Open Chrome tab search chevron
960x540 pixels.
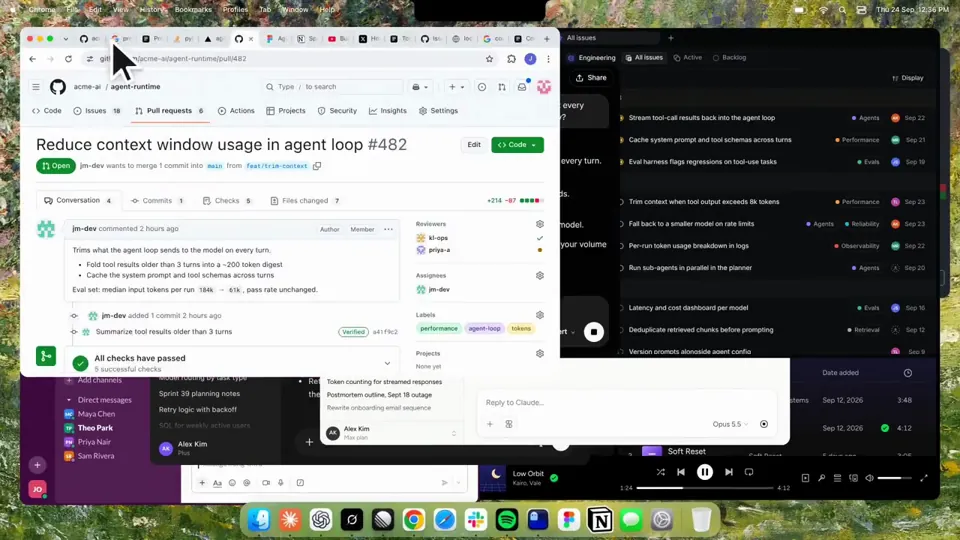tap(66, 39)
